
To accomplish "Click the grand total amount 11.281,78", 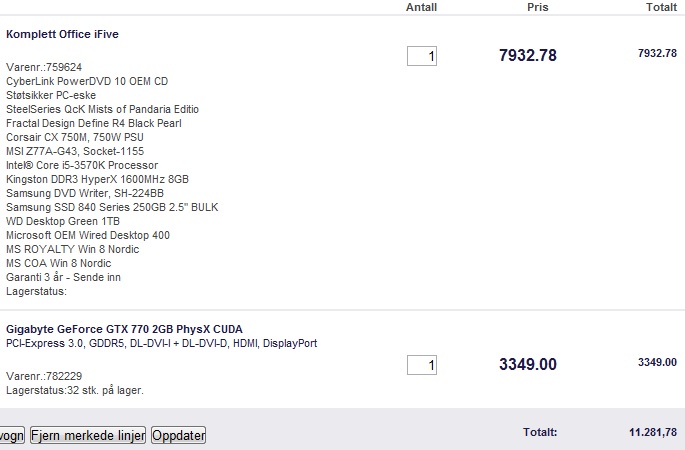I will pyautogui.click(x=653, y=433).
